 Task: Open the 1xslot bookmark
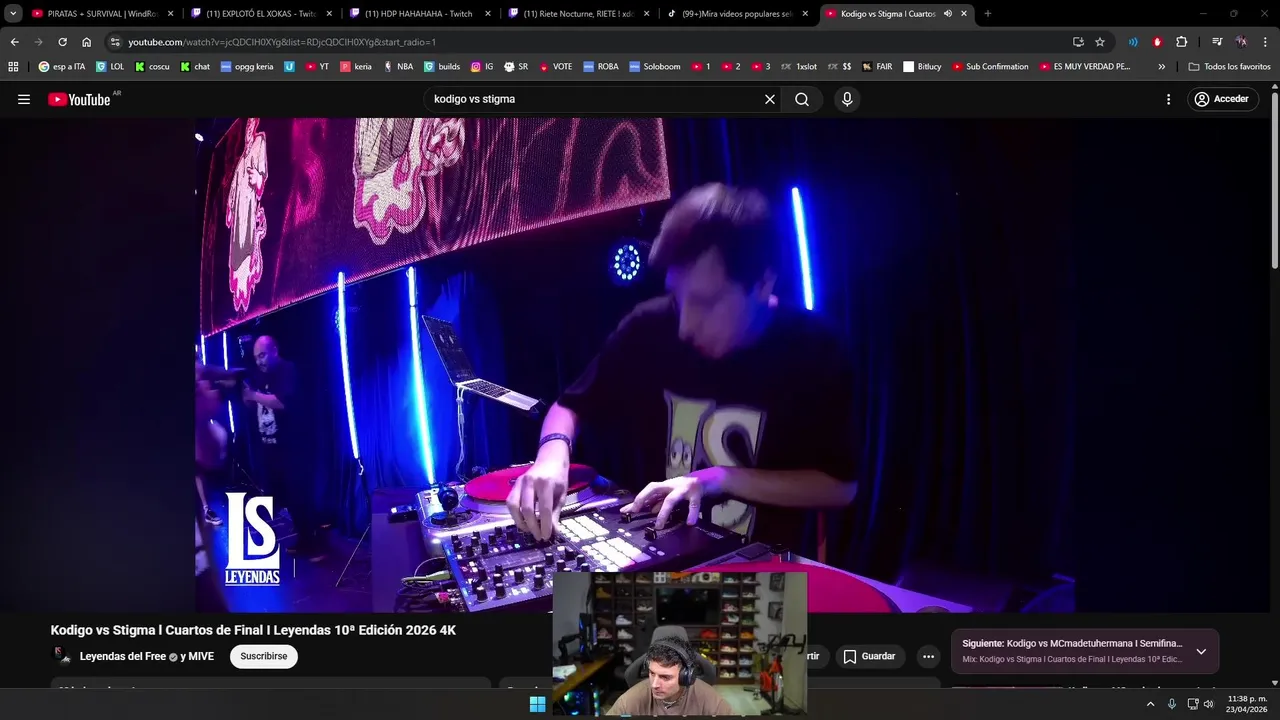pyautogui.click(x=798, y=67)
